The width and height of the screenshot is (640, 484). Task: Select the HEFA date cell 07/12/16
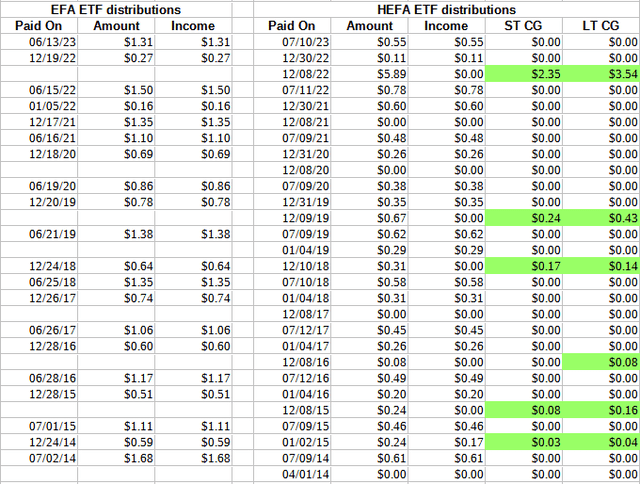tap(292, 378)
